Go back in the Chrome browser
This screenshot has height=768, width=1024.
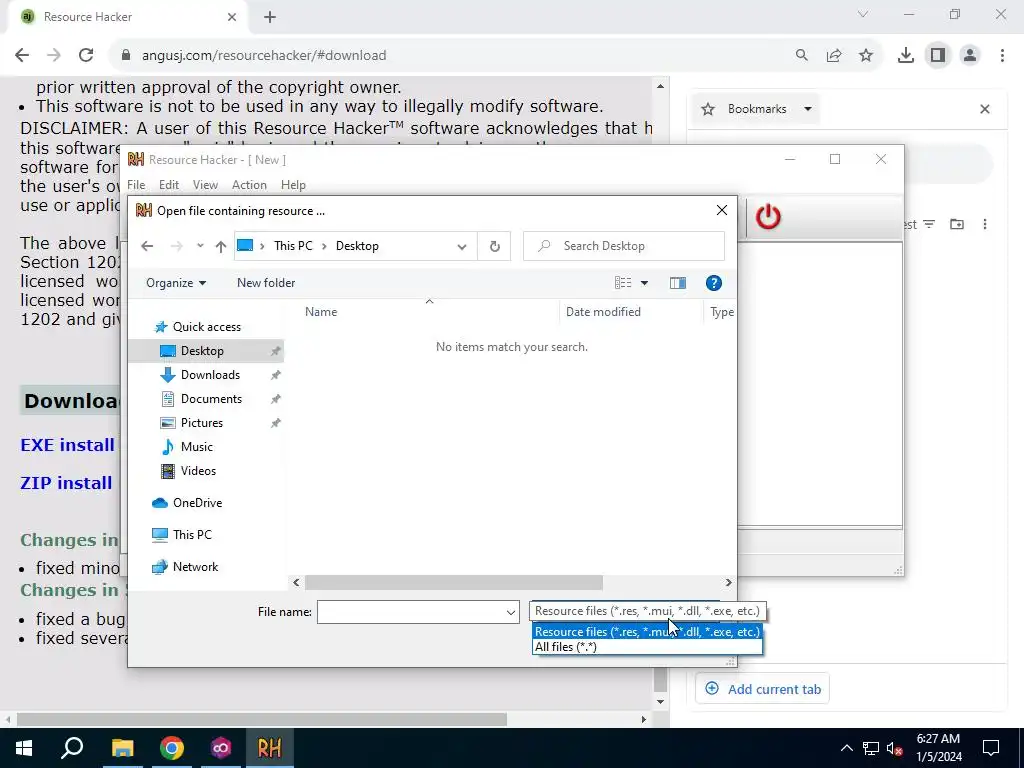click(x=22, y=56)
